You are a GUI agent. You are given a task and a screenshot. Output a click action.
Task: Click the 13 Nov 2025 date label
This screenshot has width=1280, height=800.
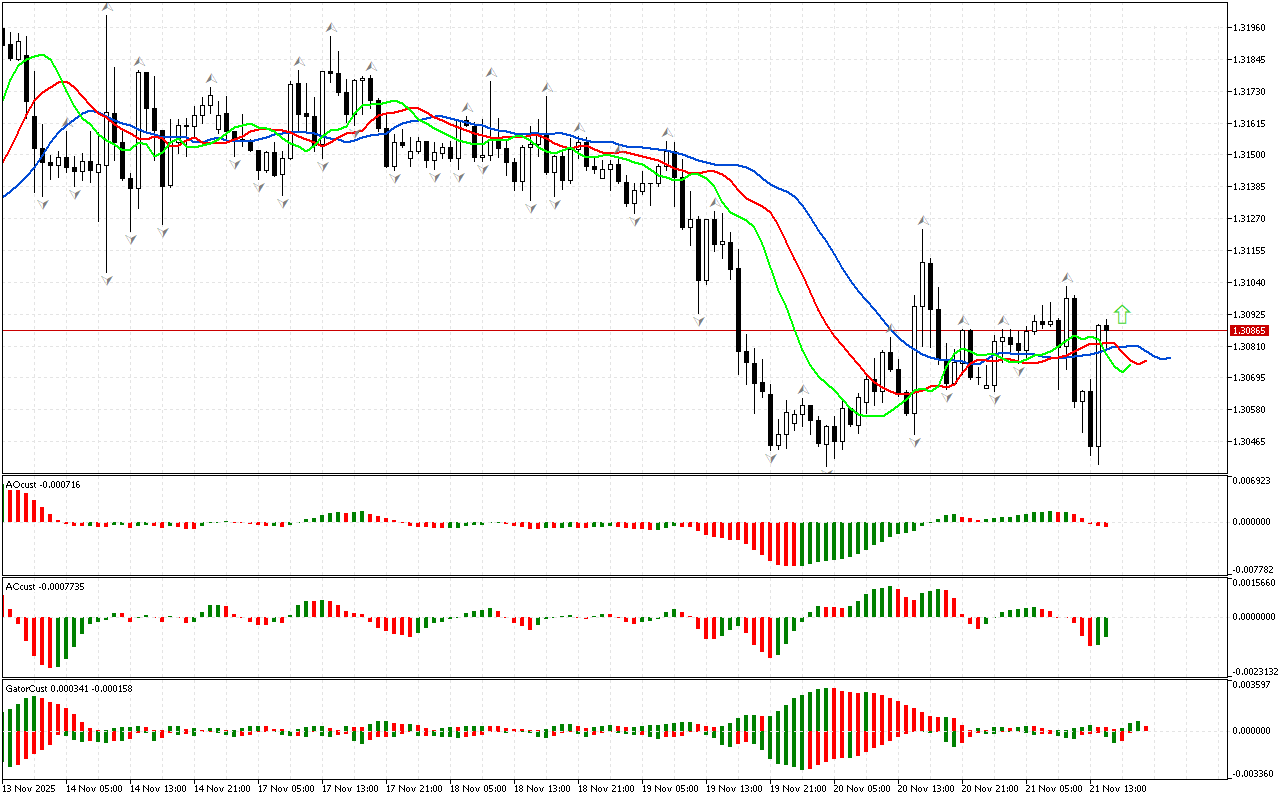click(31, 788)
